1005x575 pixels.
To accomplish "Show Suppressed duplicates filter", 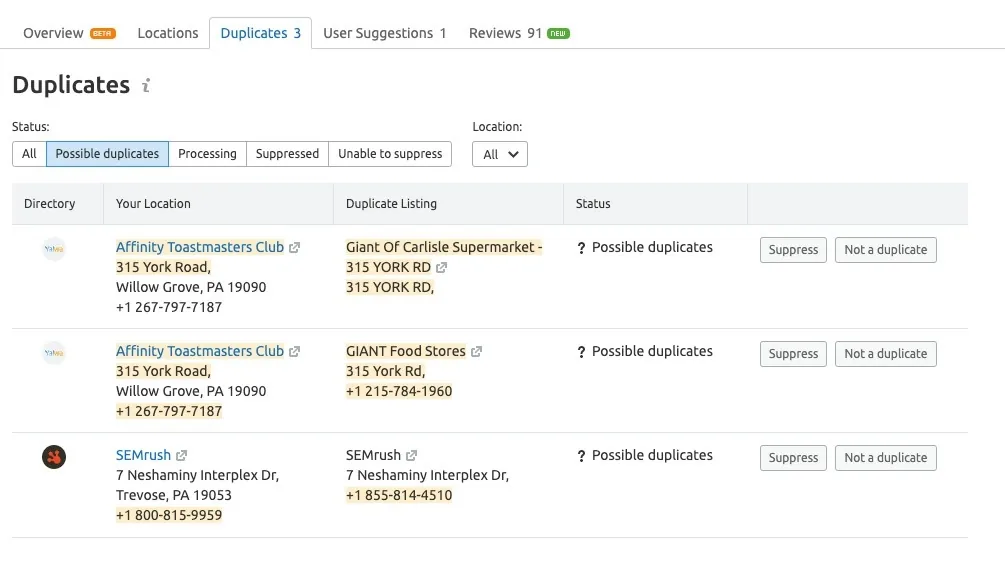I will tap(287, 154).
